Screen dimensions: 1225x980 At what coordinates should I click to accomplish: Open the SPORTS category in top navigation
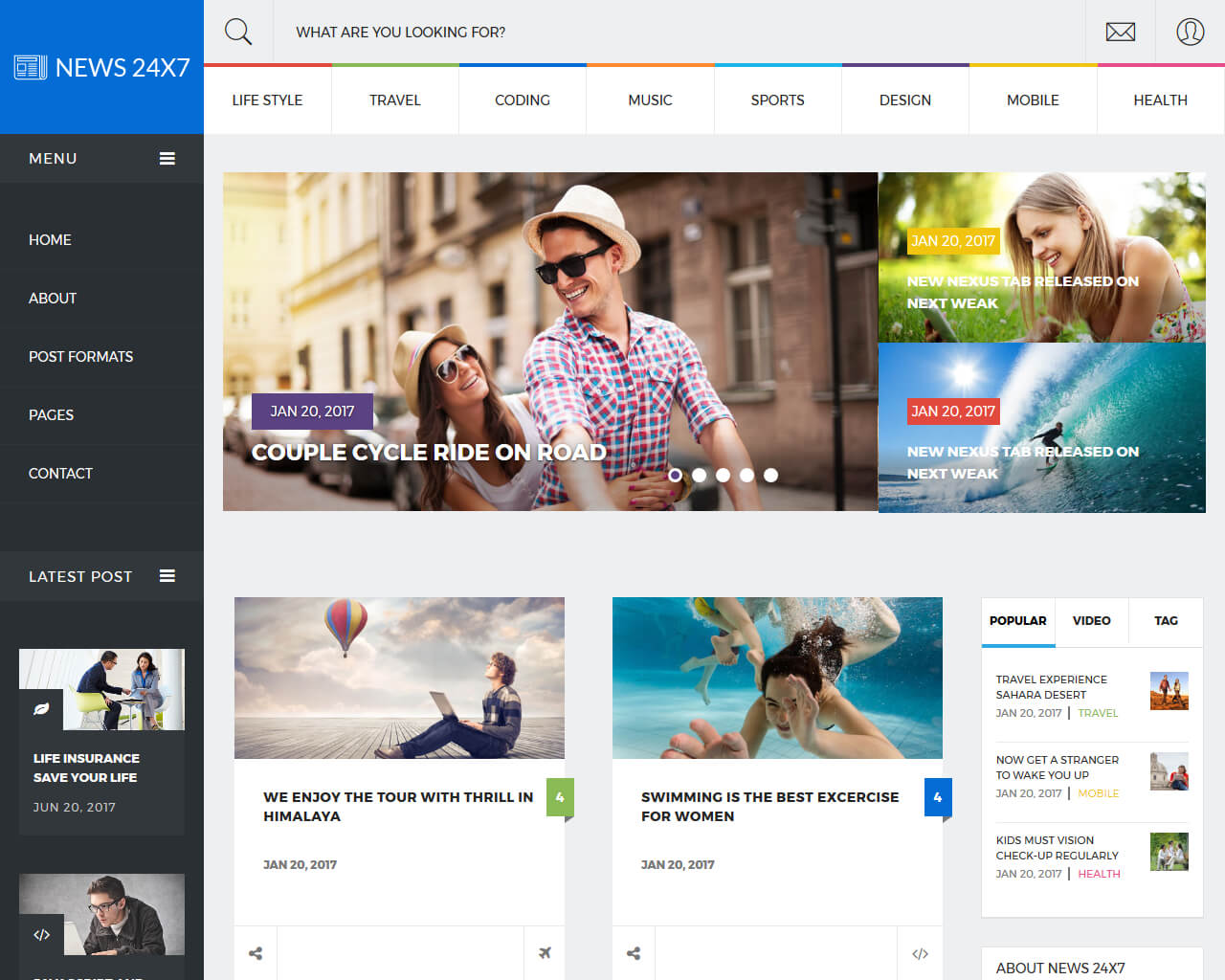[777, 100]
